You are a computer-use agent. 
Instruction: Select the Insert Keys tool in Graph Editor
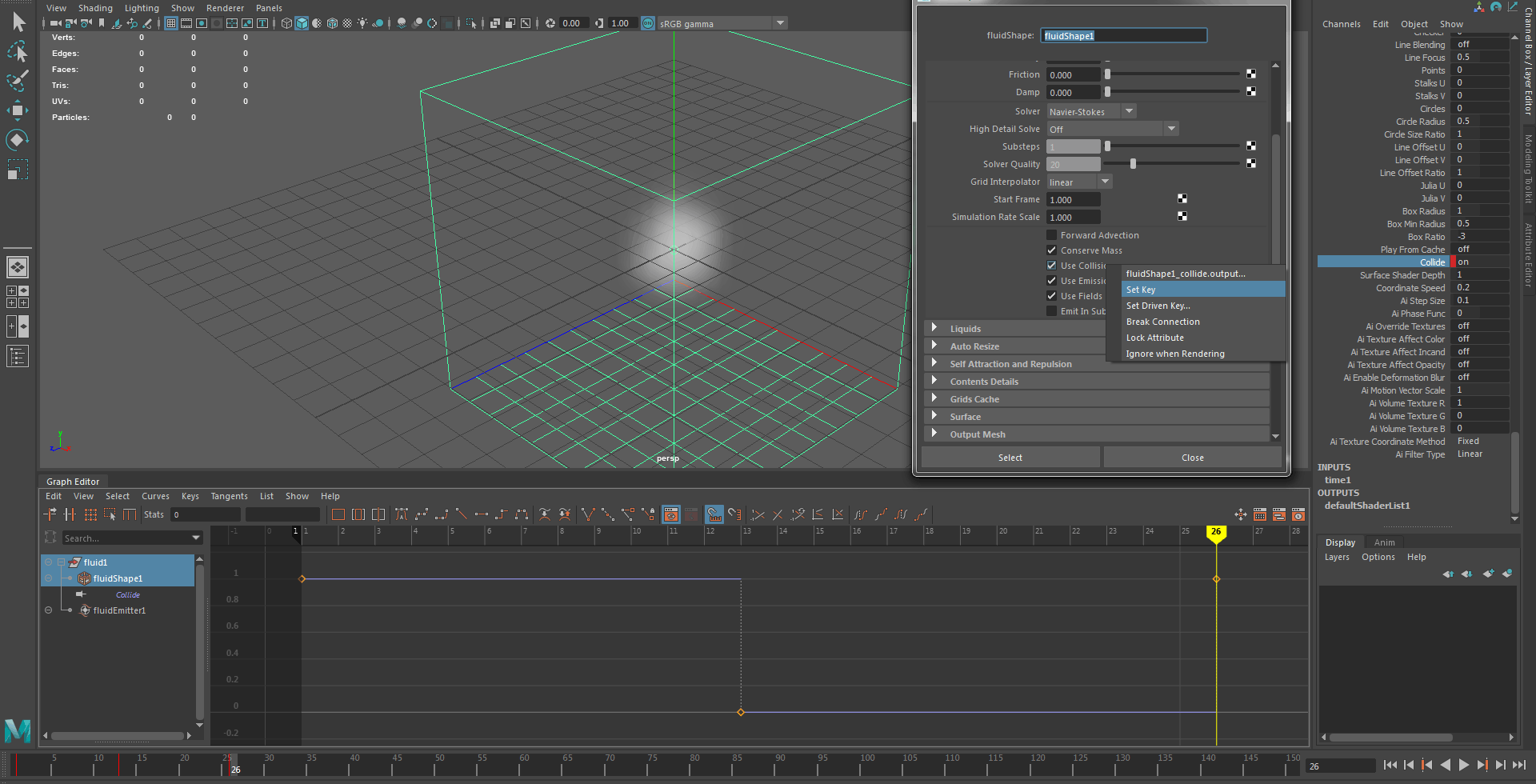[x=70, y=514]
